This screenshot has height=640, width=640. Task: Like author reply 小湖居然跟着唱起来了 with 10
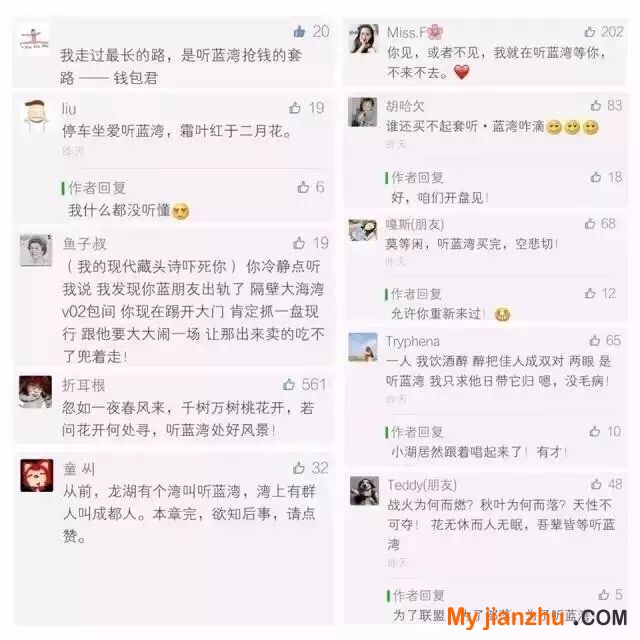[x=595, y=431]
